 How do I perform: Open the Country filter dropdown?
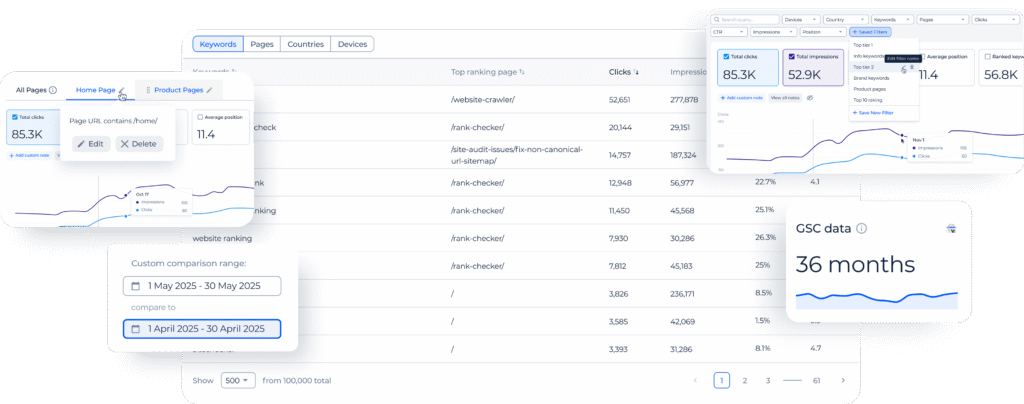click(846, 20)
